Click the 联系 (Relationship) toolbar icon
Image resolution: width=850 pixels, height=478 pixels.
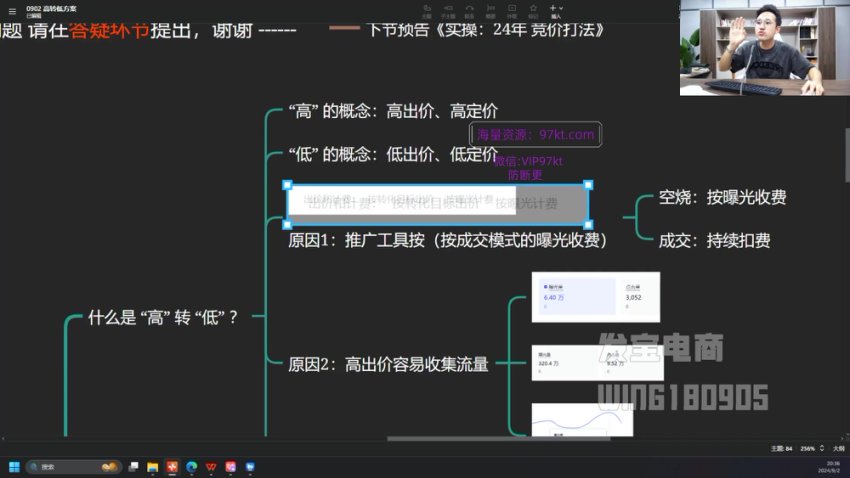pos(469,11)
